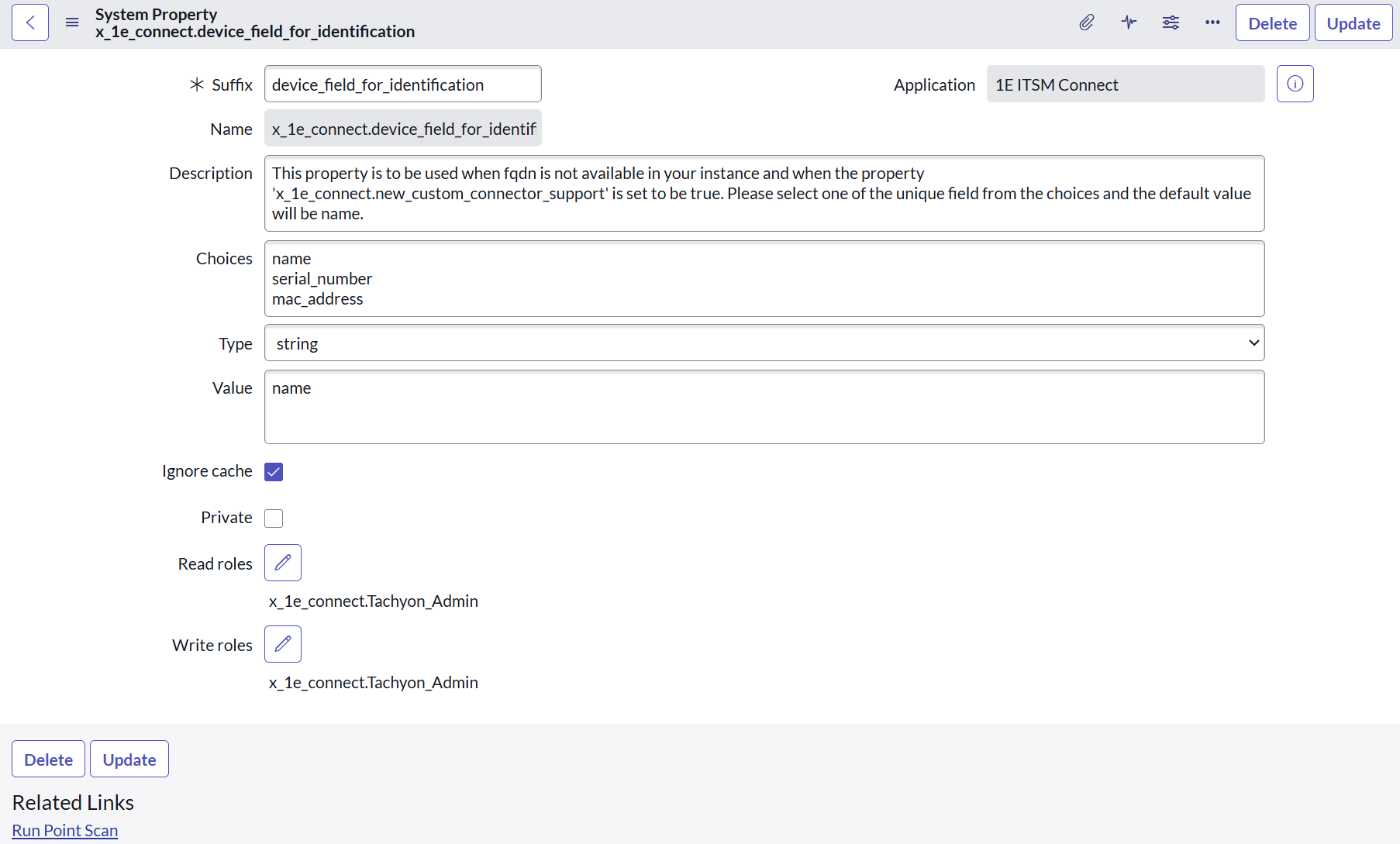1400x844 pixels.
Task: Click the Delete button in header
Action: coord(1272,23)
